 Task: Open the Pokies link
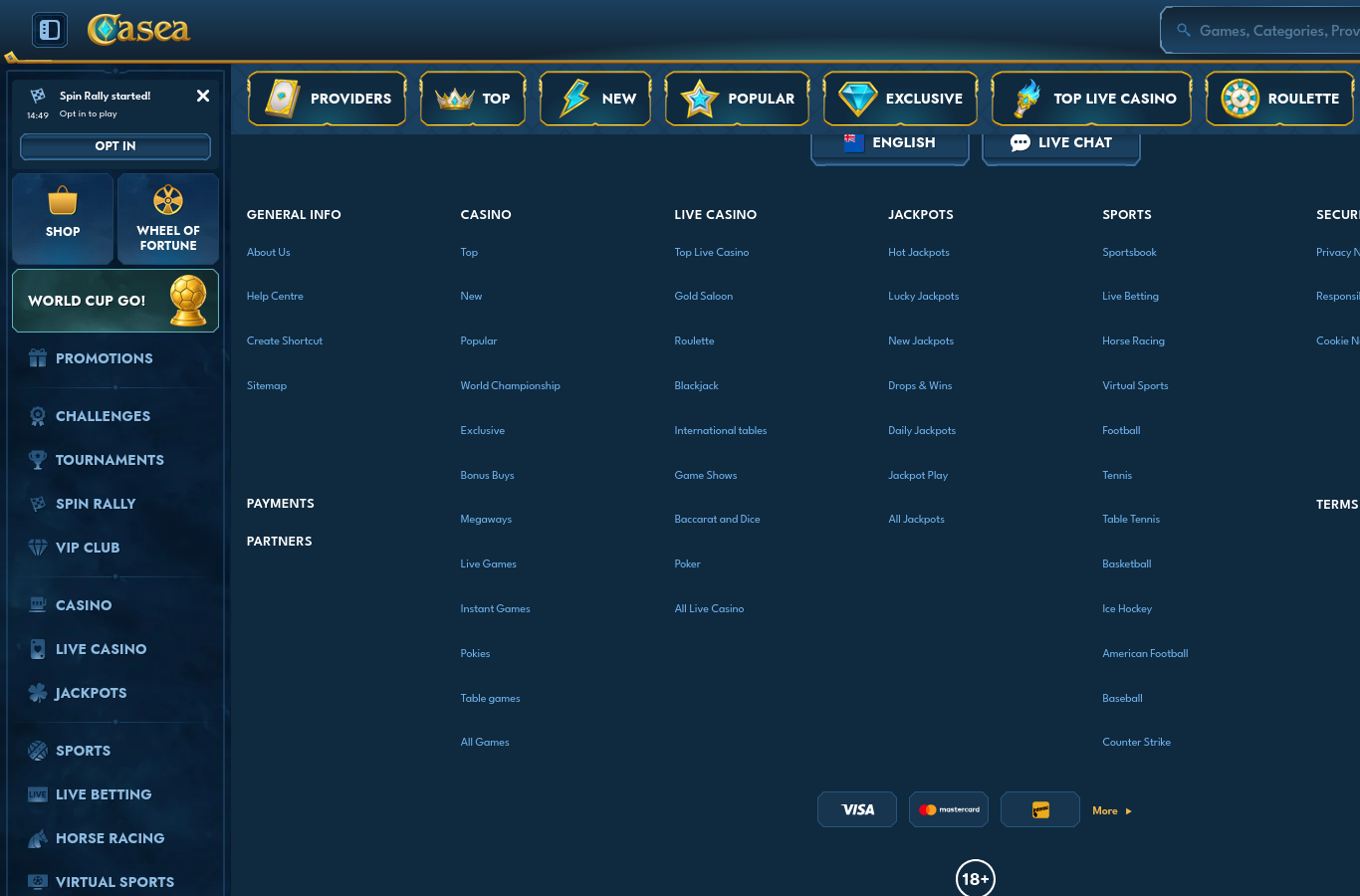[475, 654]
